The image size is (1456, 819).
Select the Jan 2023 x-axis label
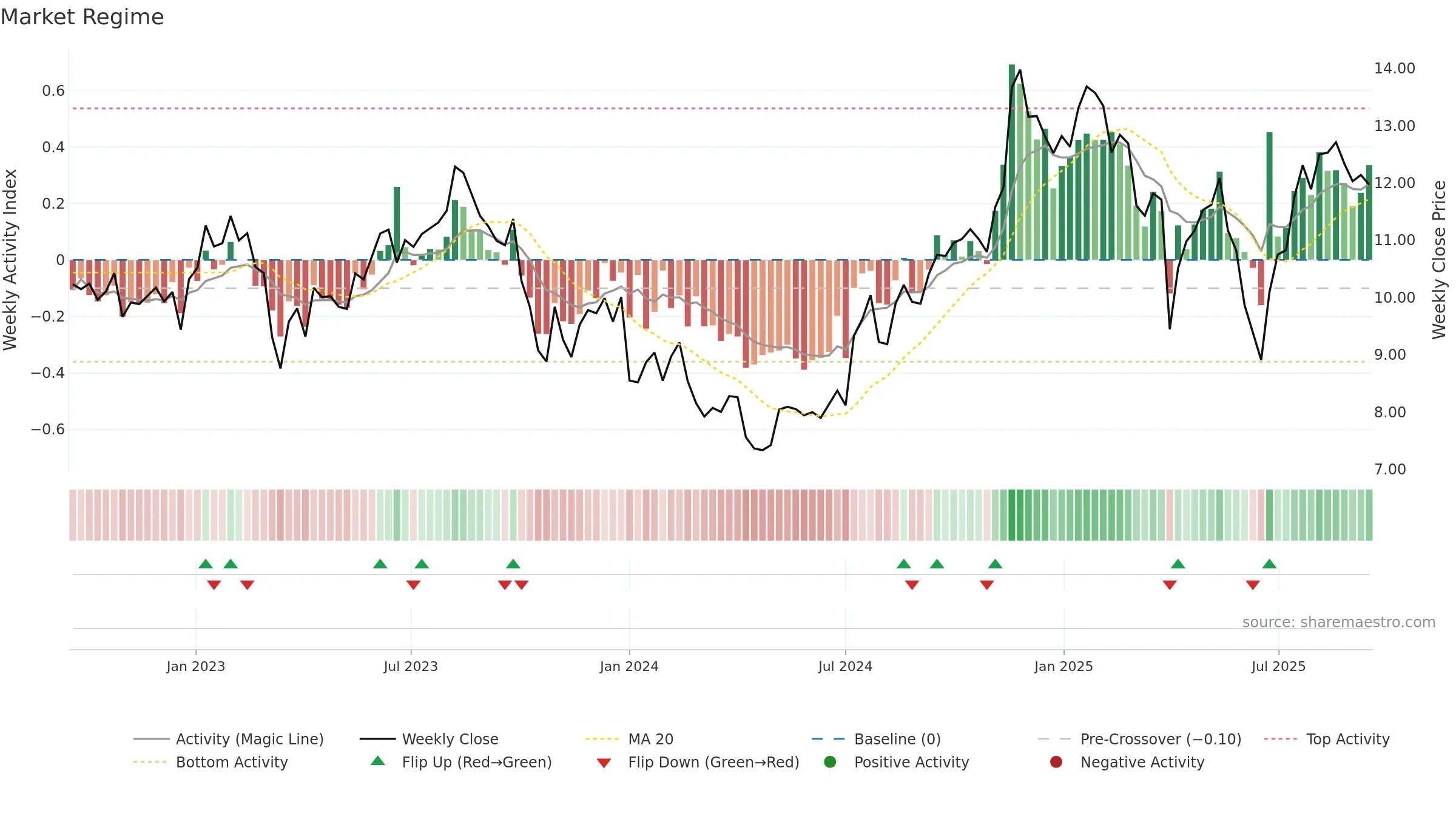(x=196, y=666)
